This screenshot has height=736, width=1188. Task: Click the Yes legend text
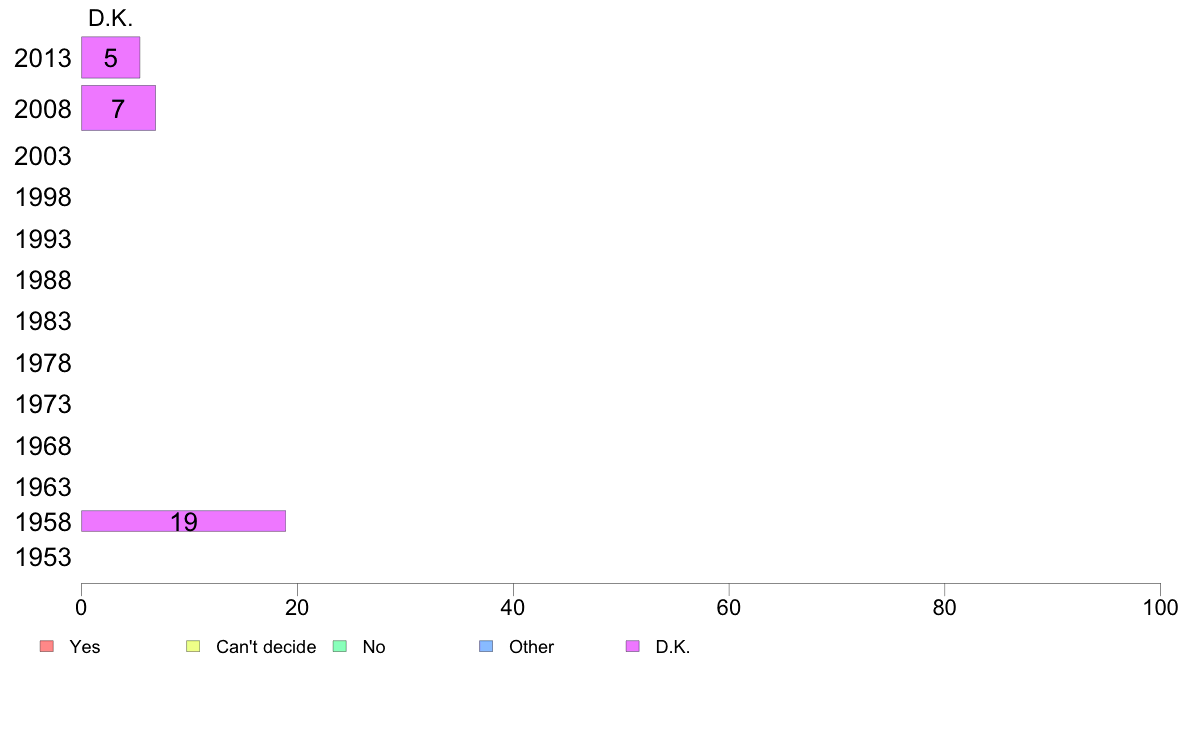point(85,647)
